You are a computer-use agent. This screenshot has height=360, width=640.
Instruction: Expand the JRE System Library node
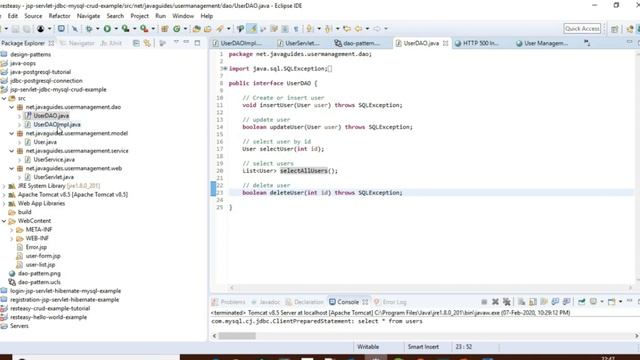click(x=4, y=186)
